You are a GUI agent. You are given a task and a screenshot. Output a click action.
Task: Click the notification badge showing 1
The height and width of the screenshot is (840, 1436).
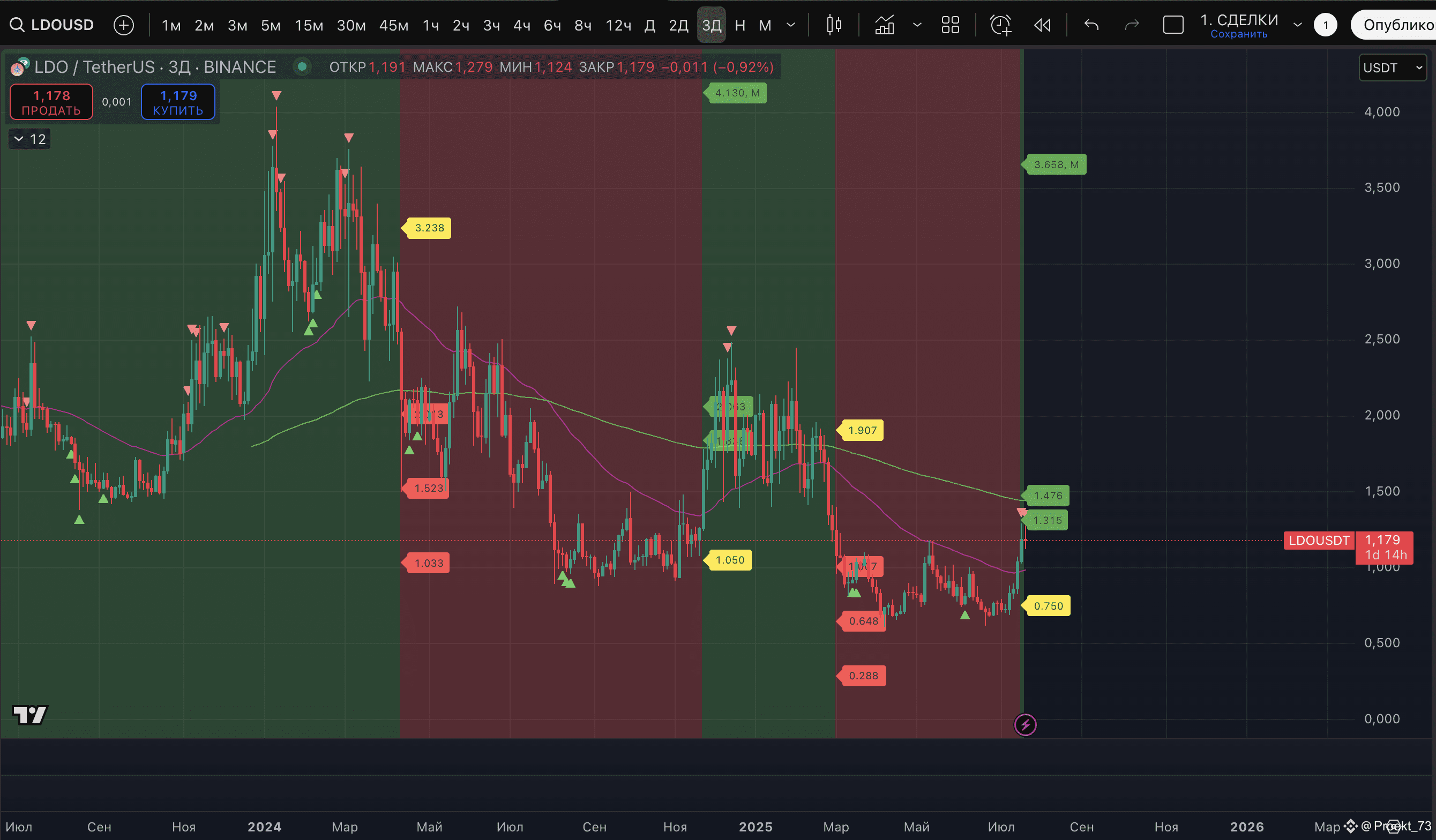click(x=1326, y=25)
